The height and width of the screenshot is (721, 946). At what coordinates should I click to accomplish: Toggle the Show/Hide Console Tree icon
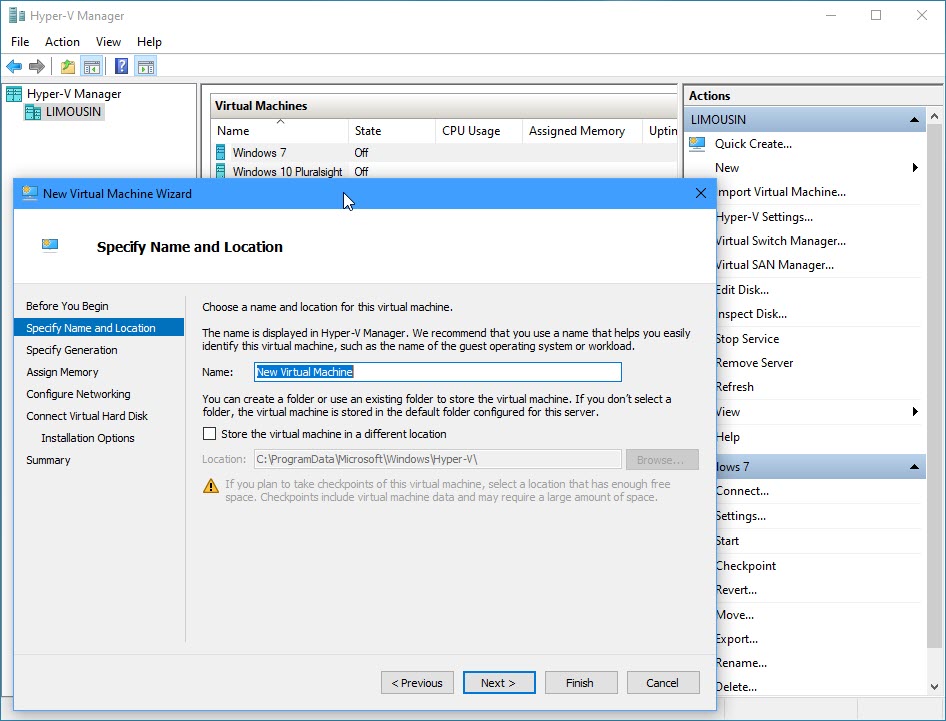pos(91,67)
